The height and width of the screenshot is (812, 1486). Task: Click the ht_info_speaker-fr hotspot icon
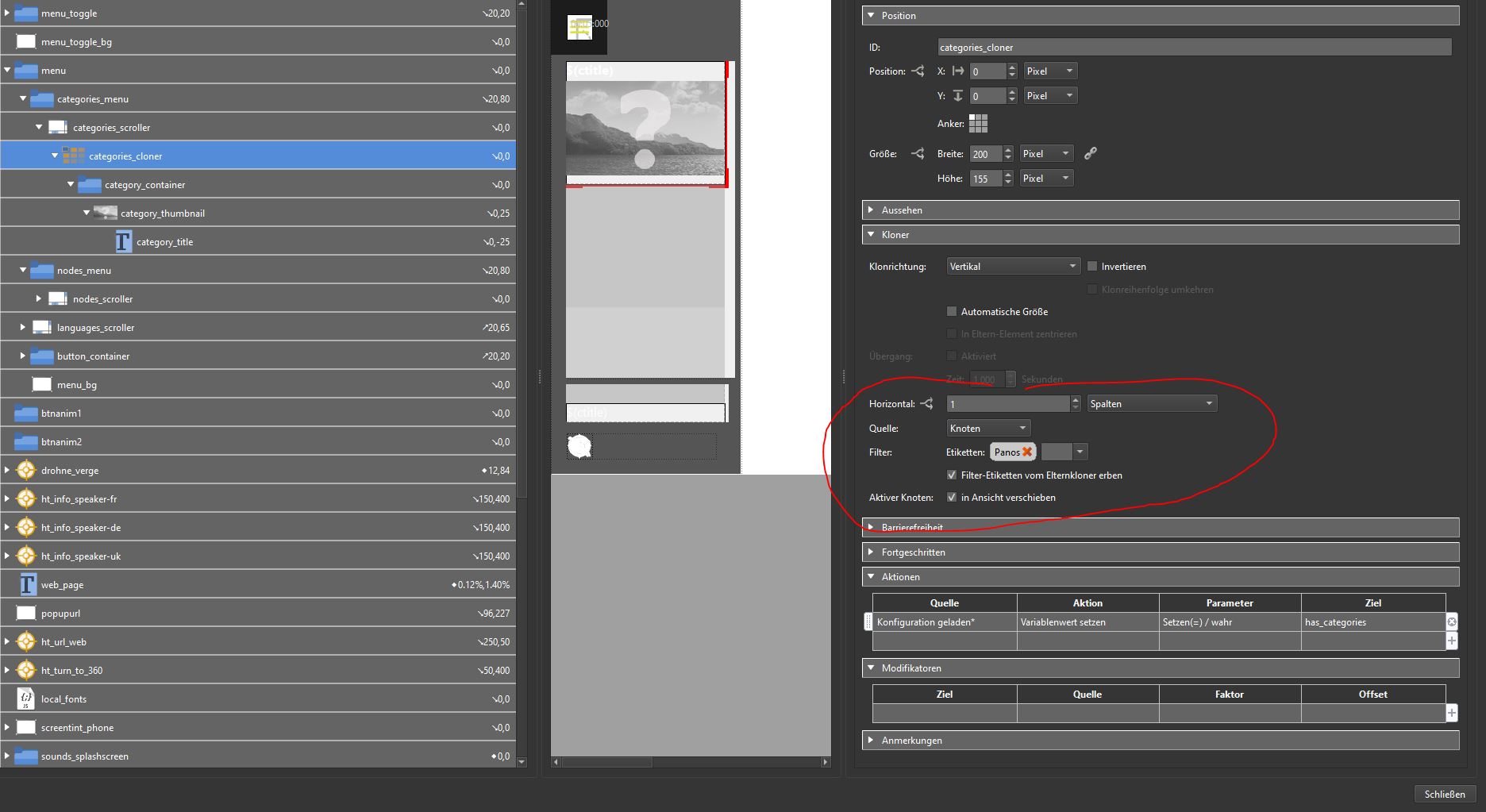pyautogui.click(x=26, y=498)
